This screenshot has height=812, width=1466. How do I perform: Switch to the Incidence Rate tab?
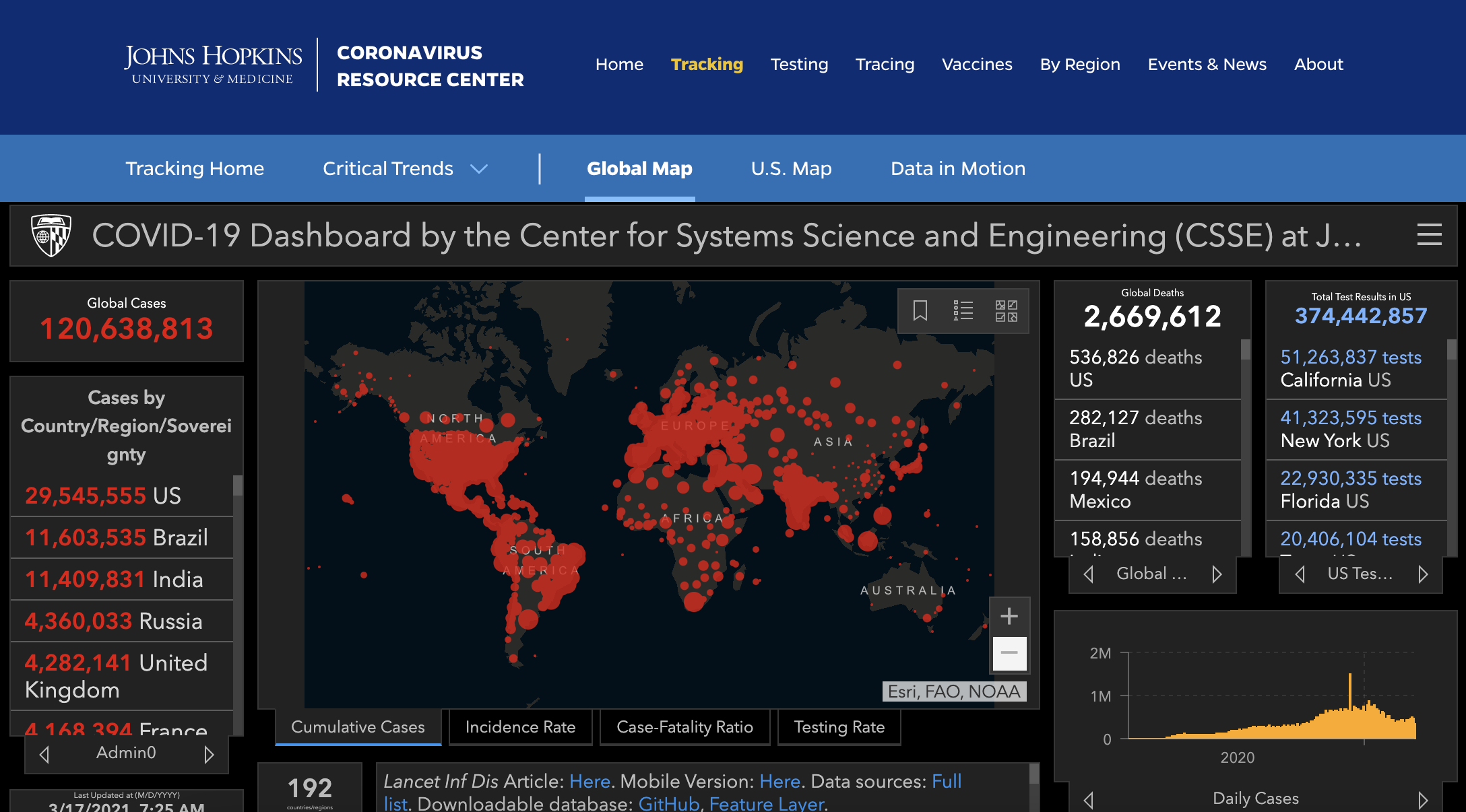[520, 727]
